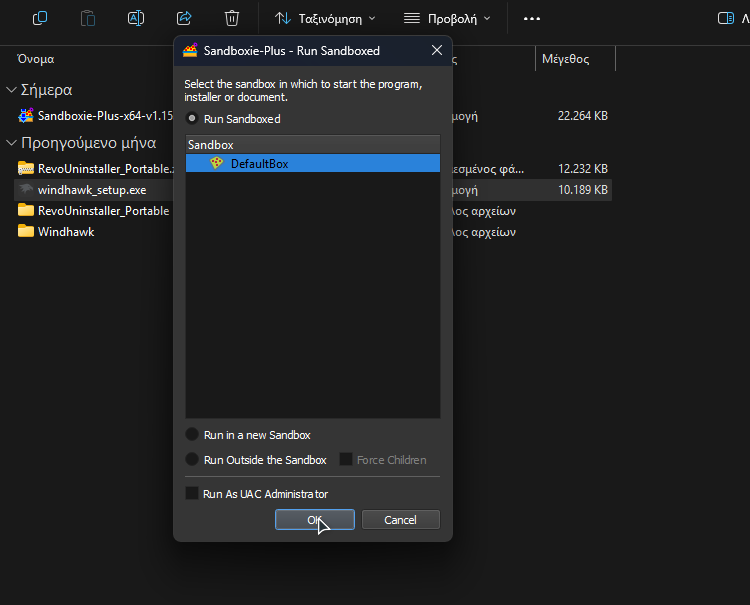Click the Delete trash icon in toolbar
The height and width of the screenshot is (605, 750).
click(x=232, y=19)
